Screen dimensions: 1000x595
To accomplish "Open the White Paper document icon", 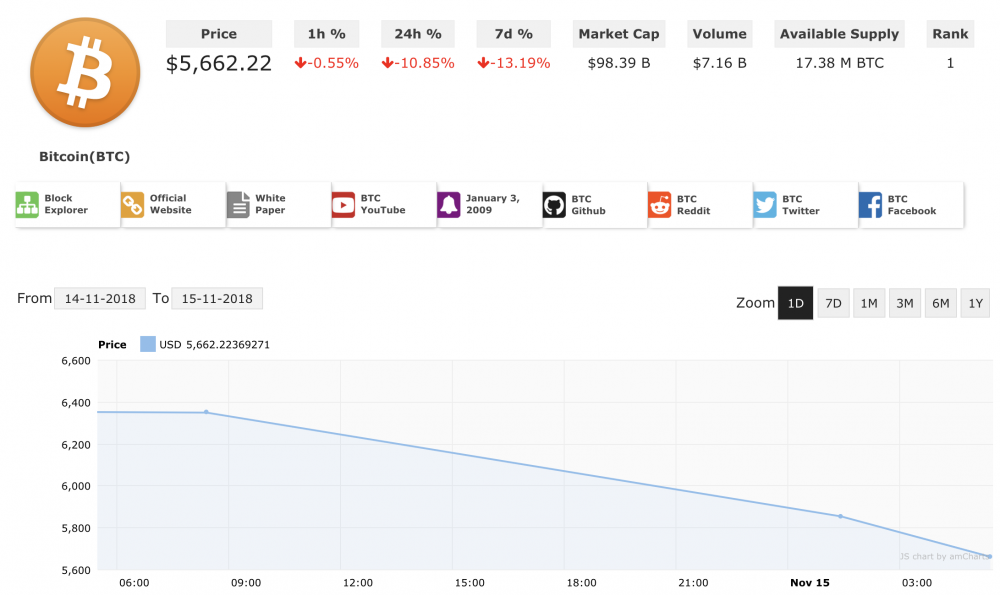I will tap(239, 205).
